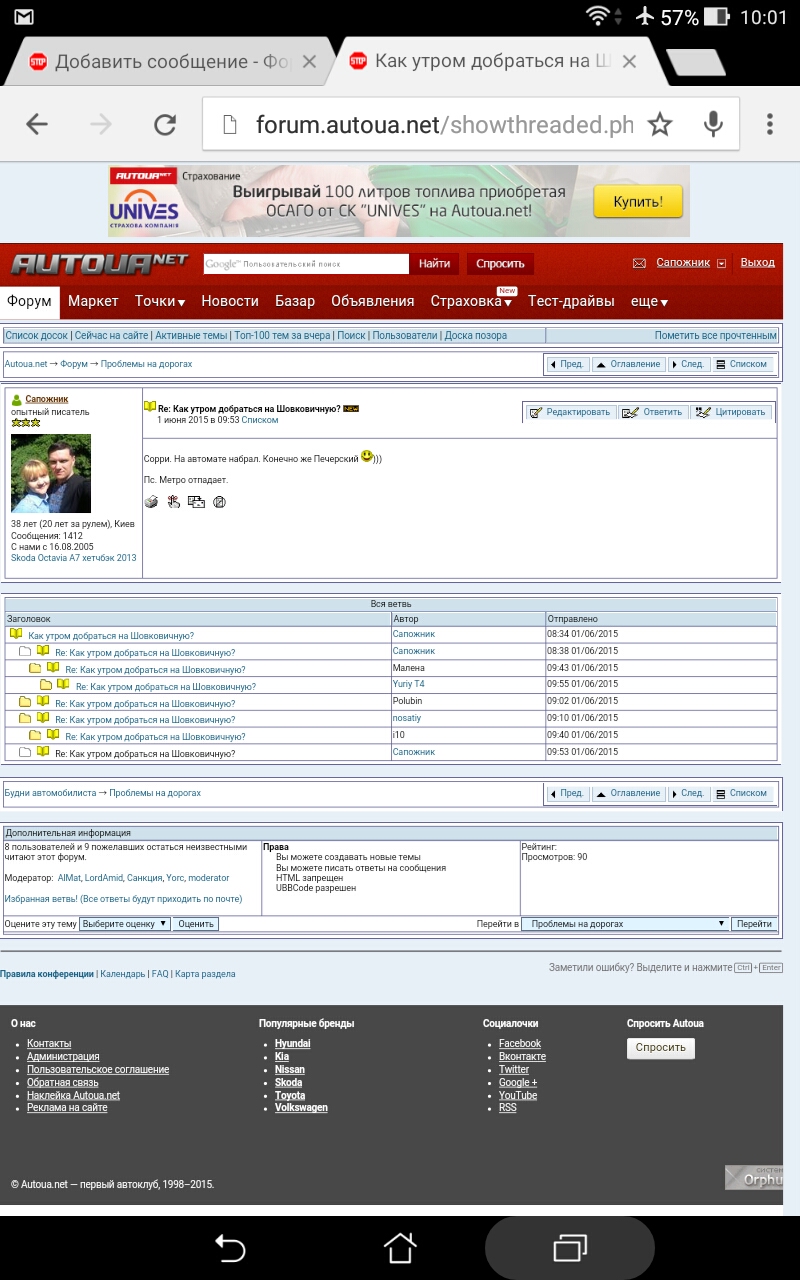Tap the microphone voice search icon

(x=713, y=124)
